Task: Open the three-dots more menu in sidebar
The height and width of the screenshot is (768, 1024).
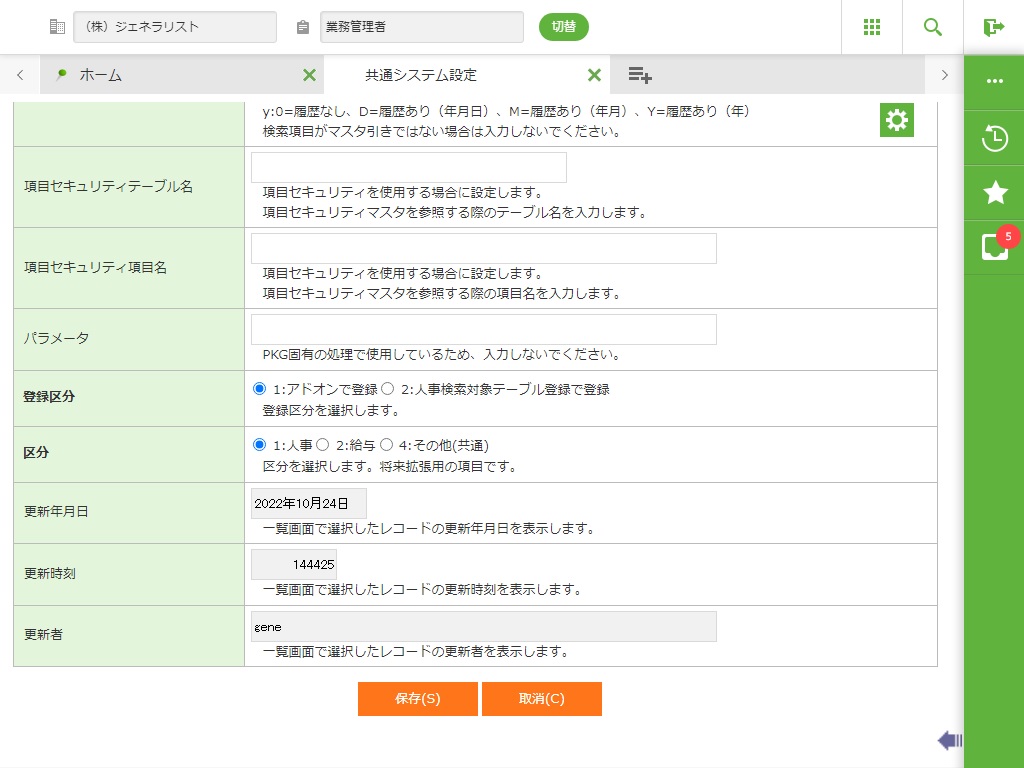Action: (x=994, y=82)
